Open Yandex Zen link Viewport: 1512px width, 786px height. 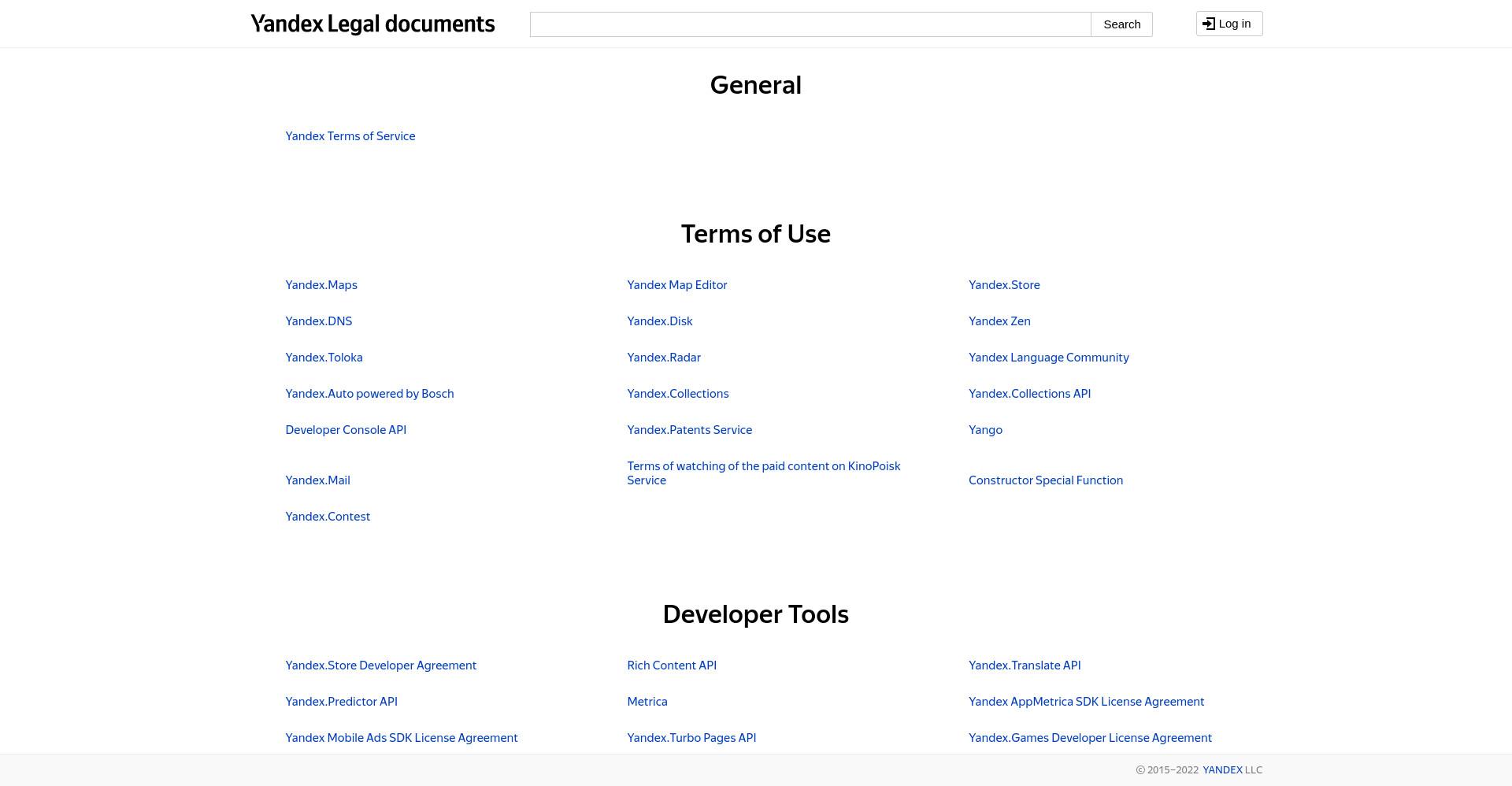click(999, 321)
